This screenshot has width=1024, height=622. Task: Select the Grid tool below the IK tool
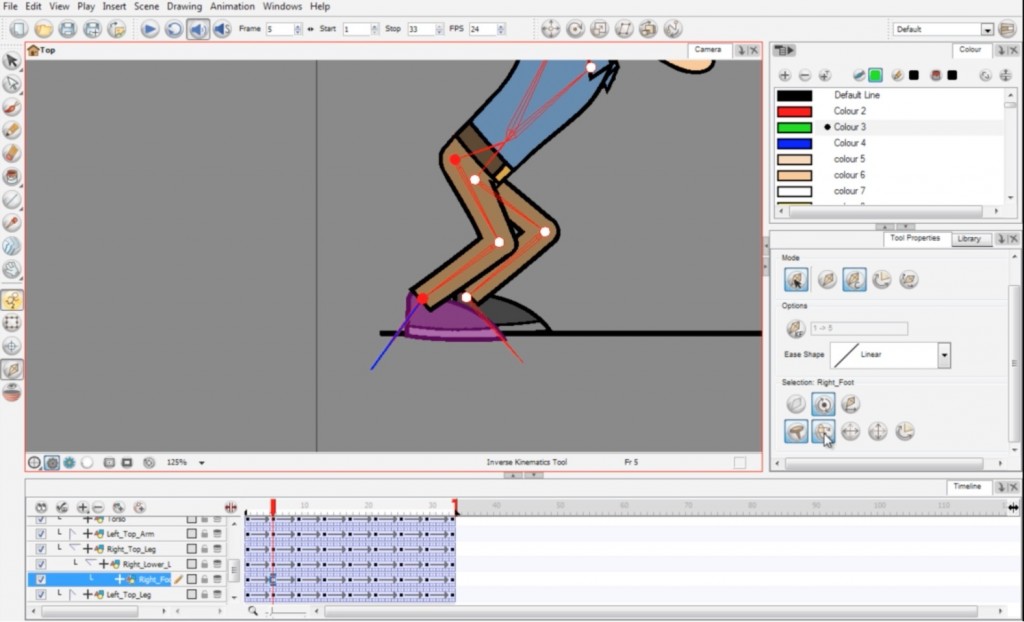click(13, 322)
